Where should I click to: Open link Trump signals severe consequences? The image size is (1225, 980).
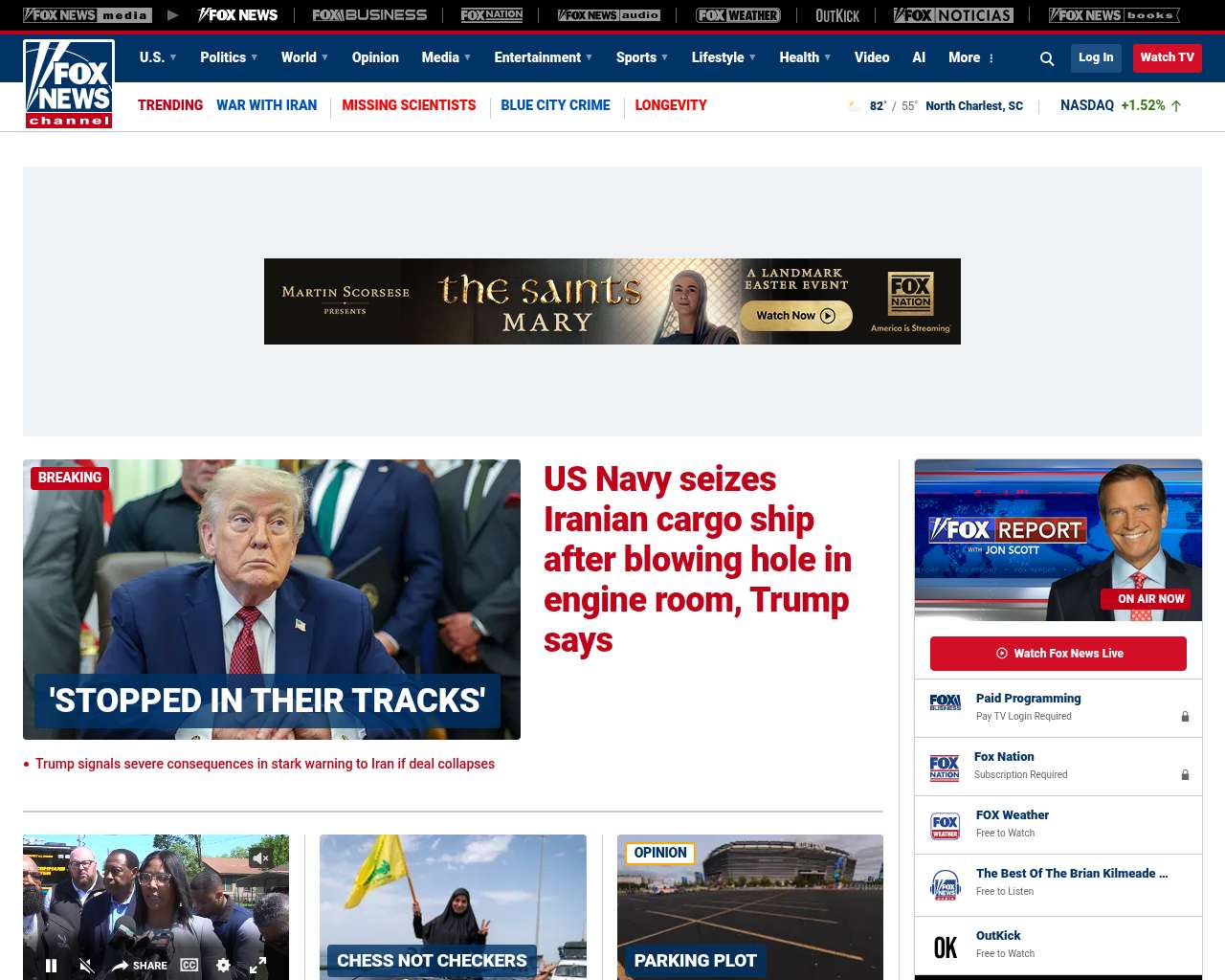pyautogui.click(x=265, y=764)
